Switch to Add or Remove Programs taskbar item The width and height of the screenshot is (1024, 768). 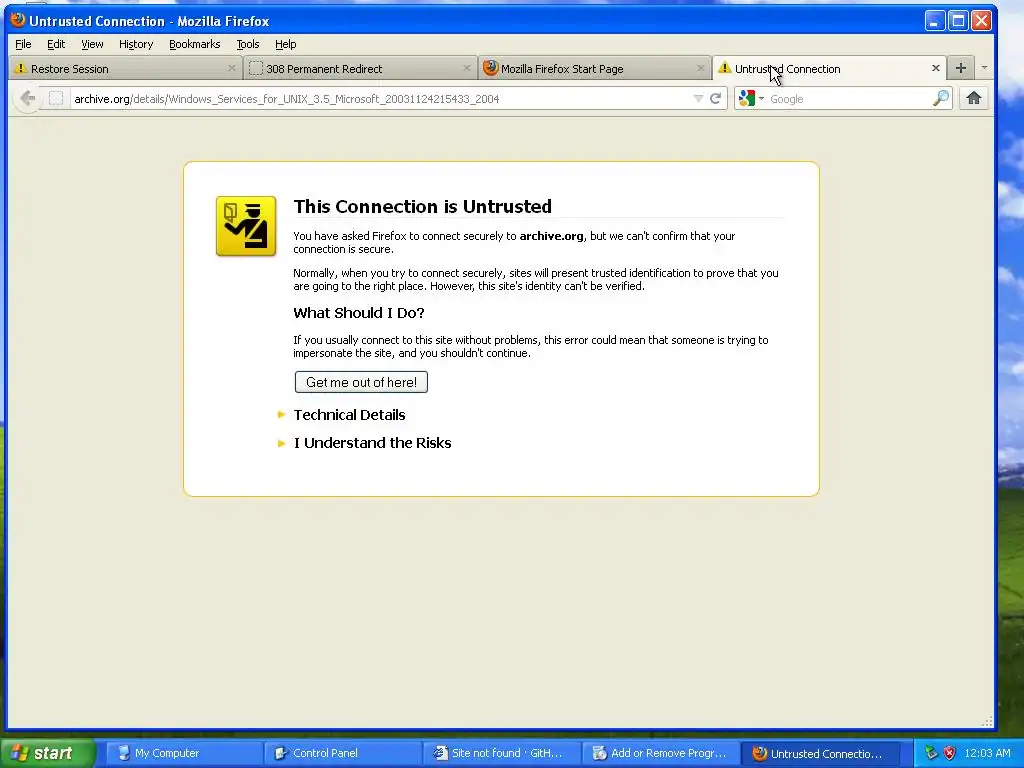click(659, 753)
